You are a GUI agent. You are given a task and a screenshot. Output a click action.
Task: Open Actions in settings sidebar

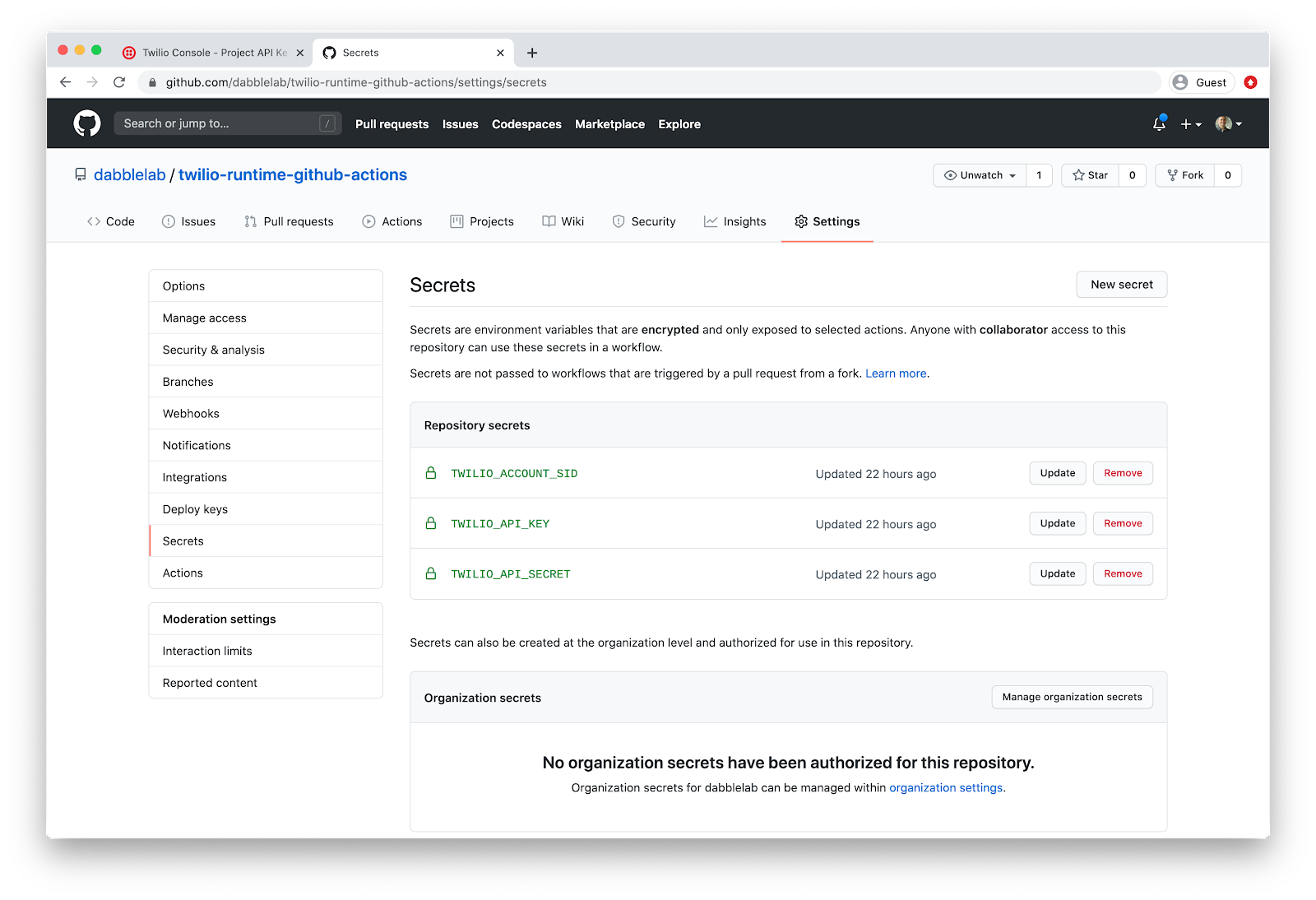[x=266, y=573]
